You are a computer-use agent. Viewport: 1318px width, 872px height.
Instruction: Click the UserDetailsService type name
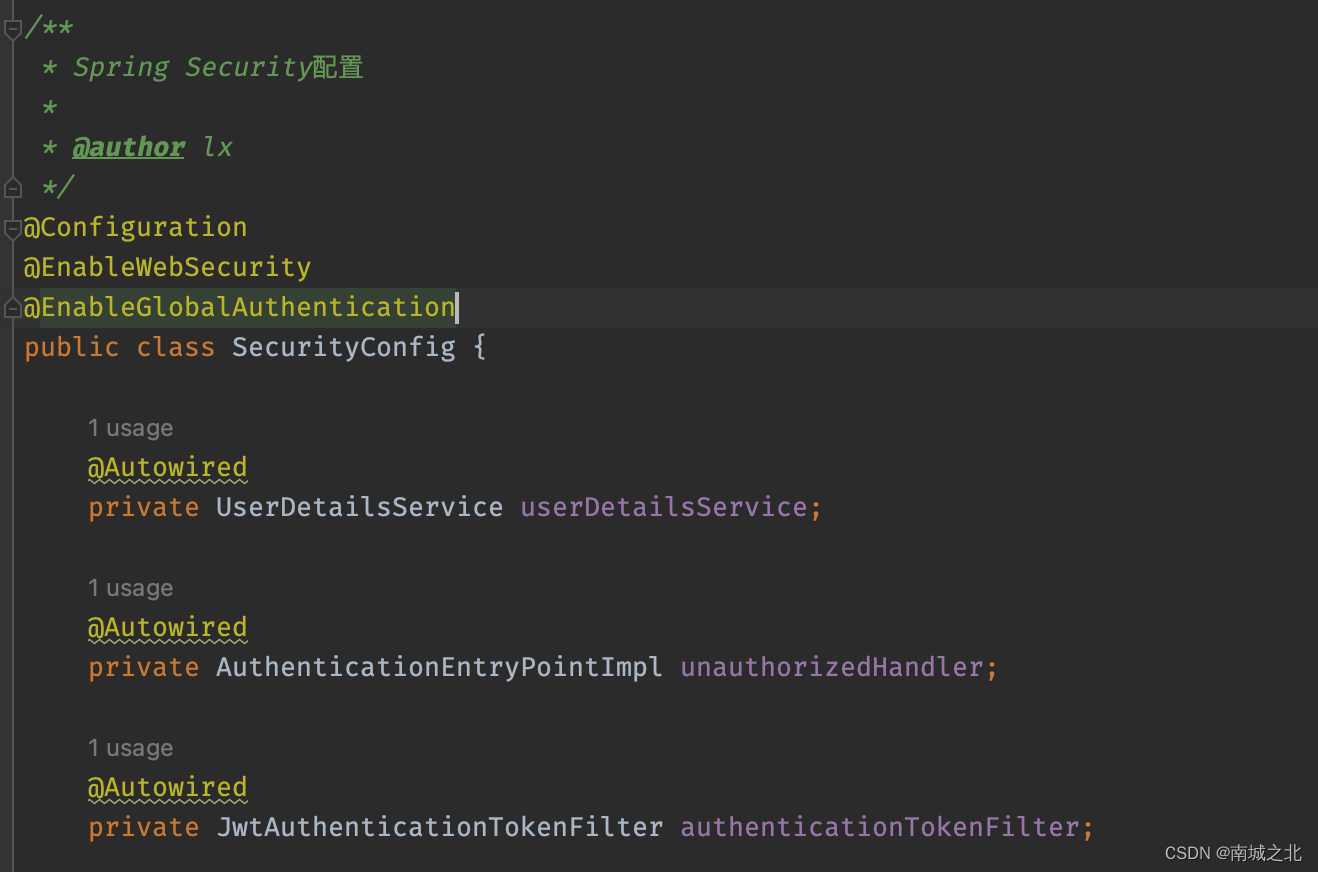coord(359,507)
